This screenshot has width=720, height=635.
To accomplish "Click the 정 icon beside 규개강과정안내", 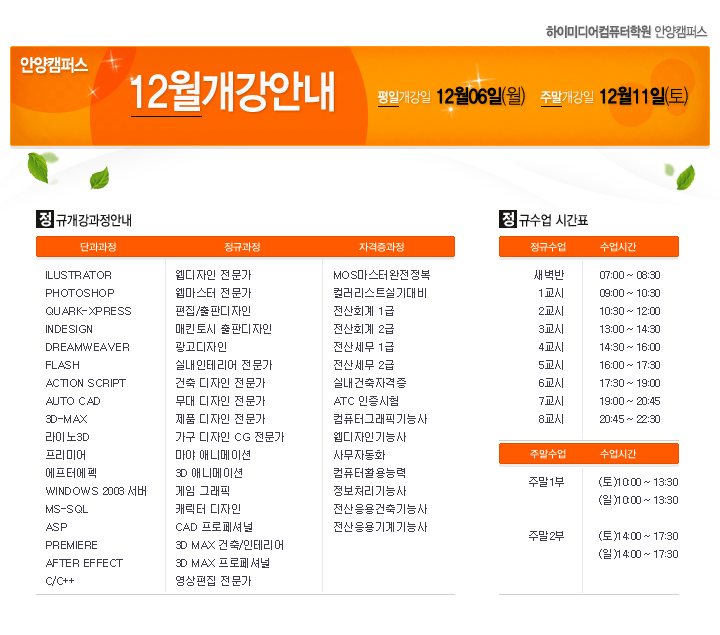I will tap(44, 219).
